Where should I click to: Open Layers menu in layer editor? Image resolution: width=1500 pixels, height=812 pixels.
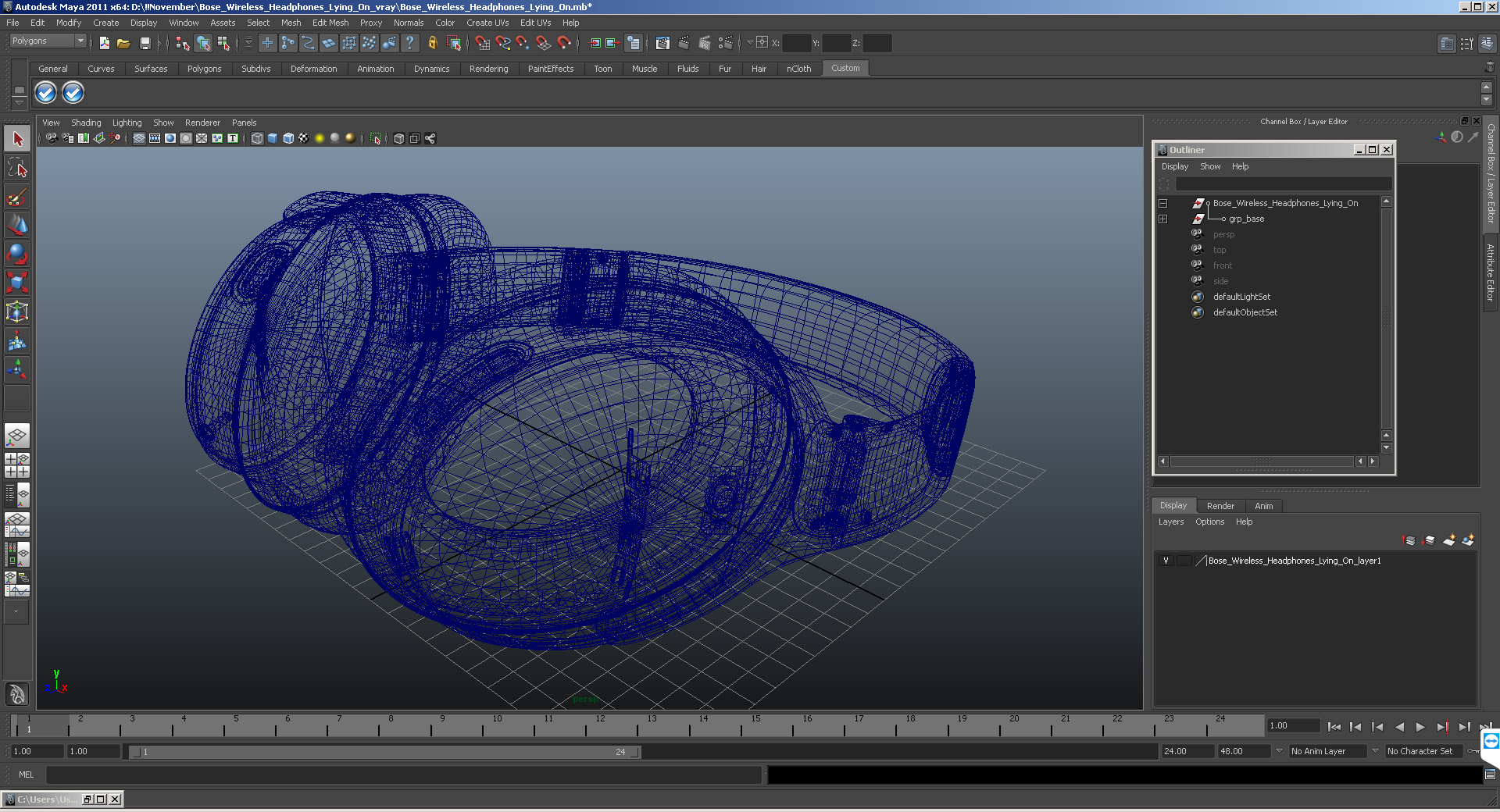pyautogui.click(x=1170, y=522)
